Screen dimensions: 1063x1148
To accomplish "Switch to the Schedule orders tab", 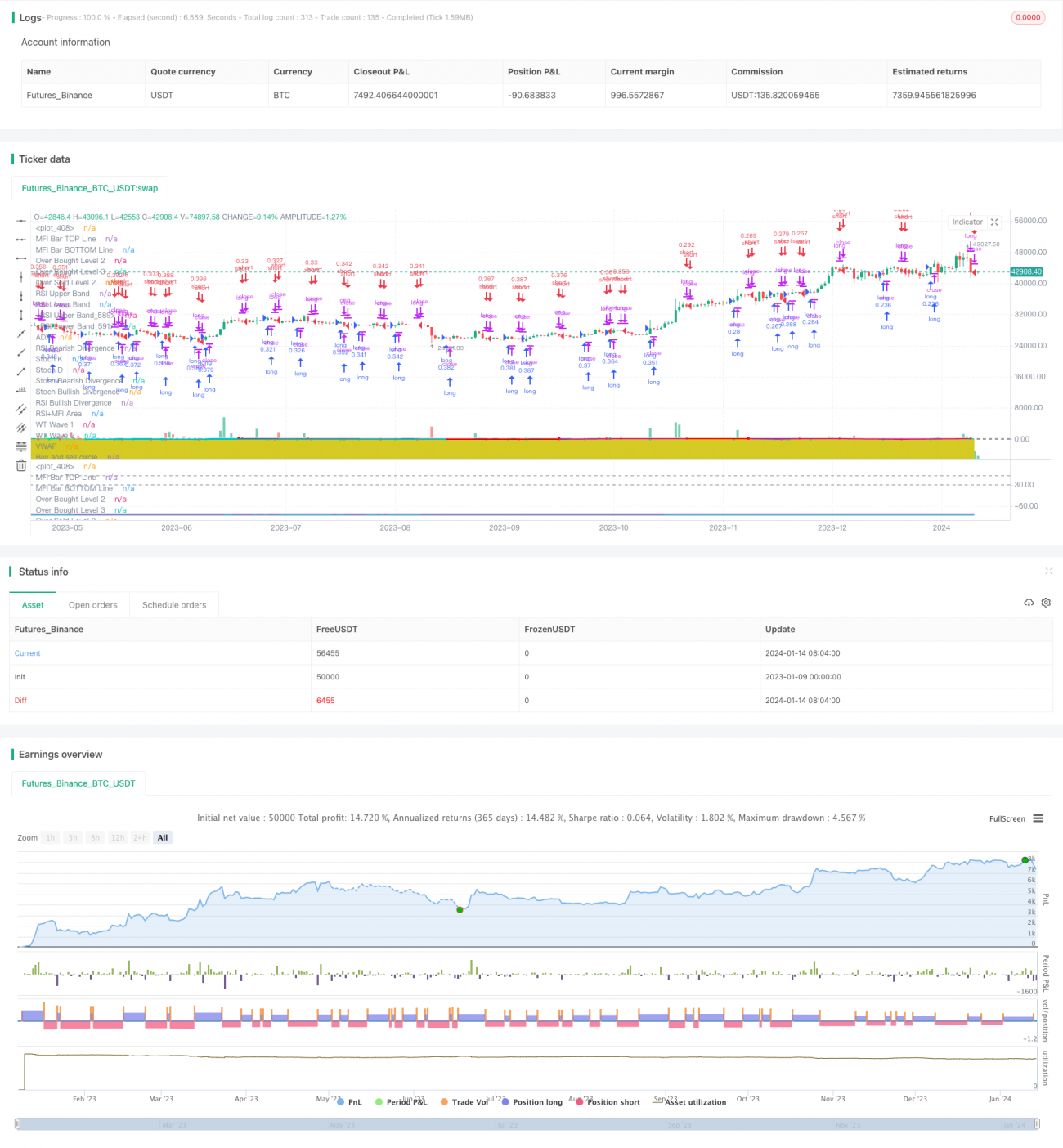I will tap(174, 605).
